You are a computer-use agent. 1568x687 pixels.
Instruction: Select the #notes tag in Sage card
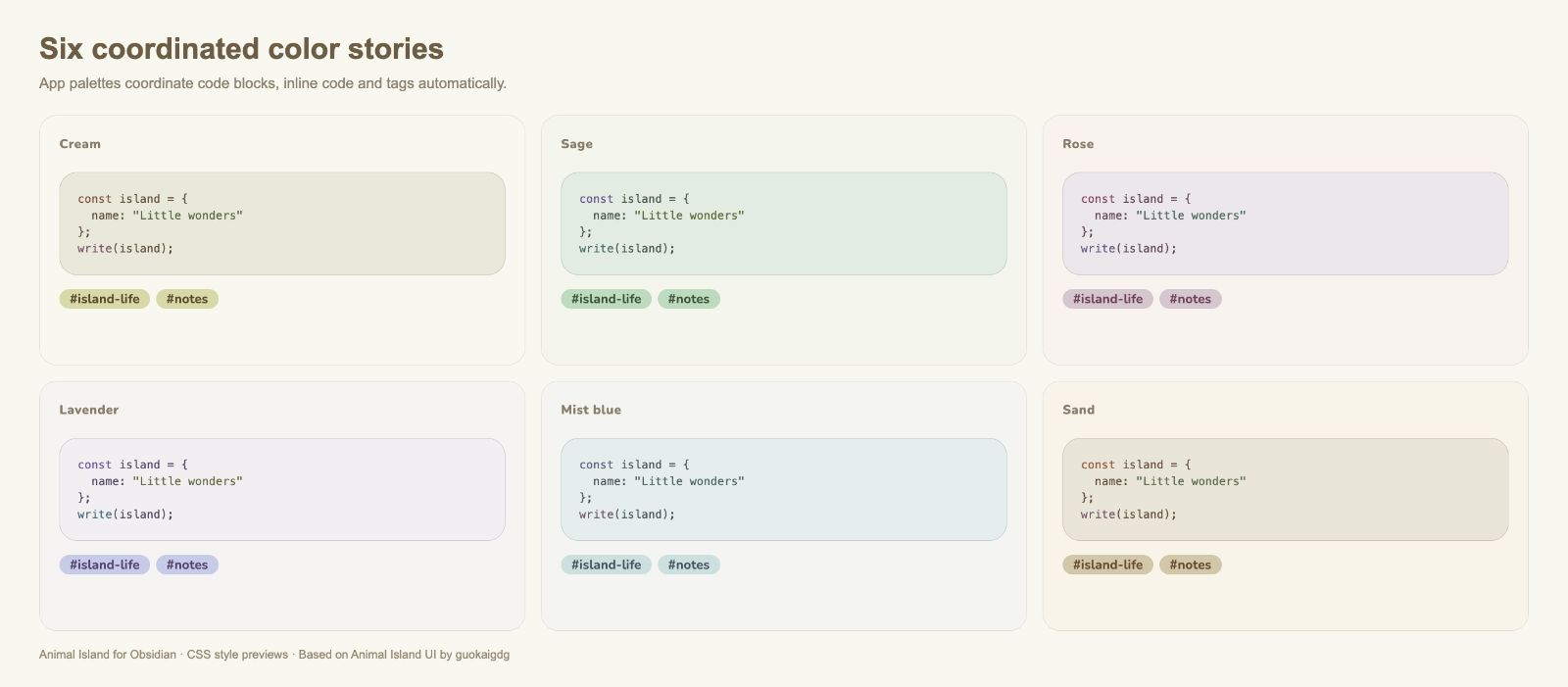point(689,299)
